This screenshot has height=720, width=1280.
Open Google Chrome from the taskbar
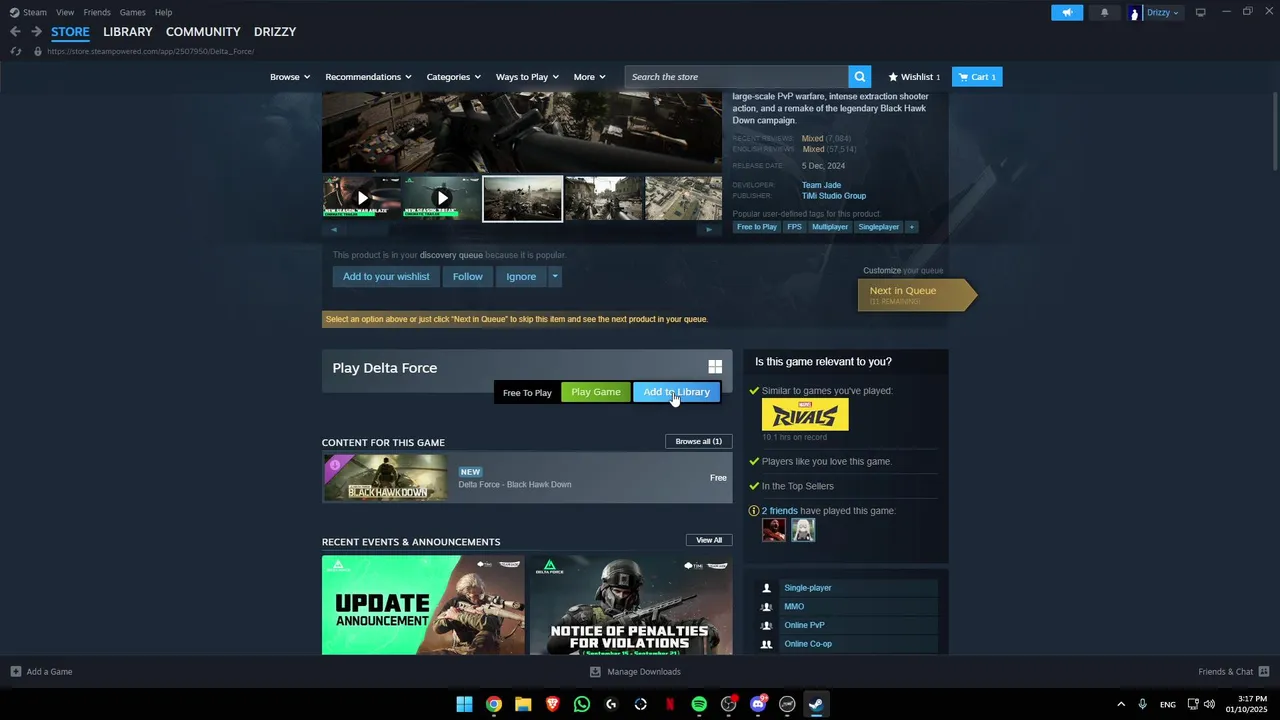pos(494,704)
